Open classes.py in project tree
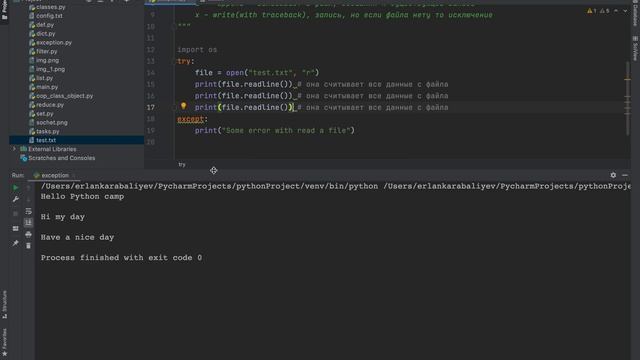The height and width of the screenshot is (360, 640). 50,7
